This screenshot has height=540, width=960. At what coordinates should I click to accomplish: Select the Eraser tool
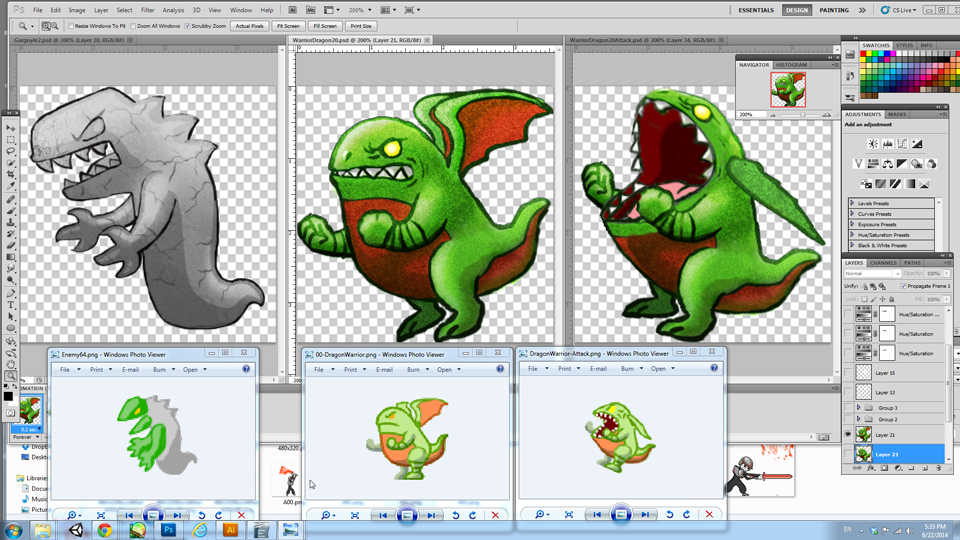[x=11, y=245]
